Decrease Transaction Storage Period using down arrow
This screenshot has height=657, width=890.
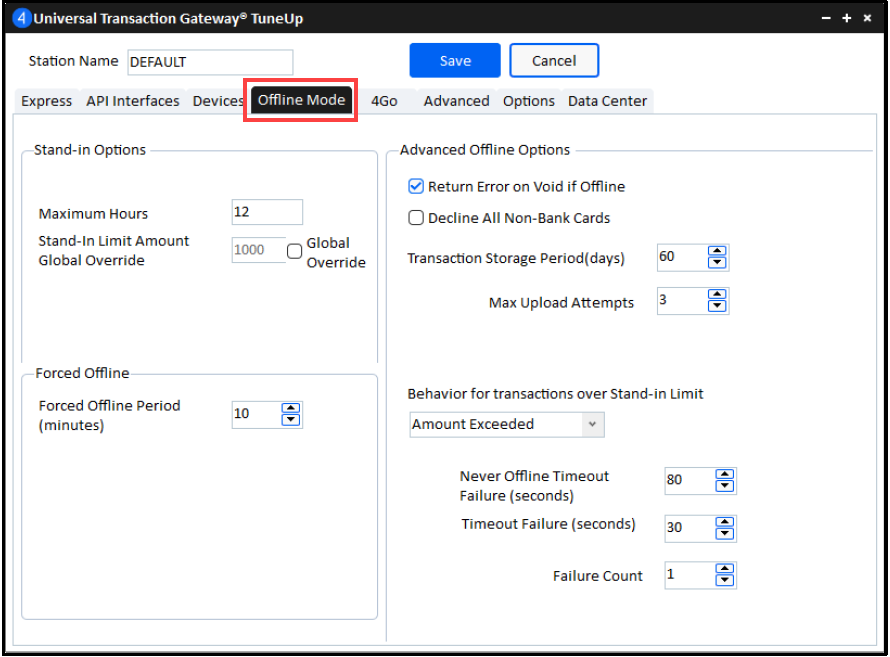717,263
